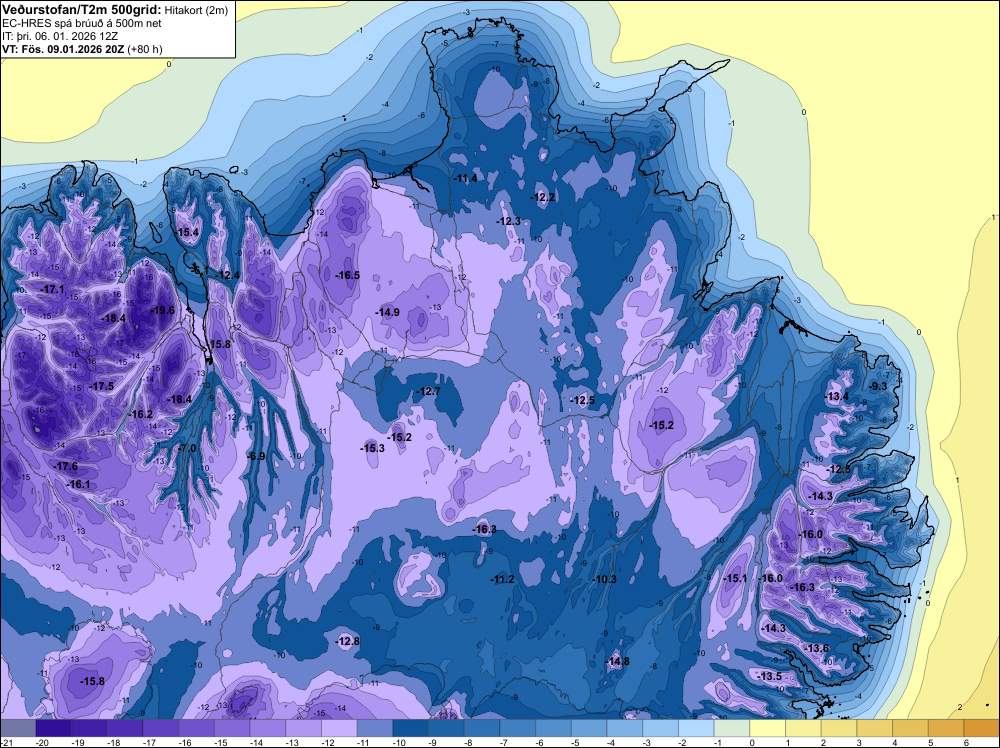Choose the -8 blue legend swatch
The width and height of the screenshot is (1000, 748).
click(x=482, y=728)
